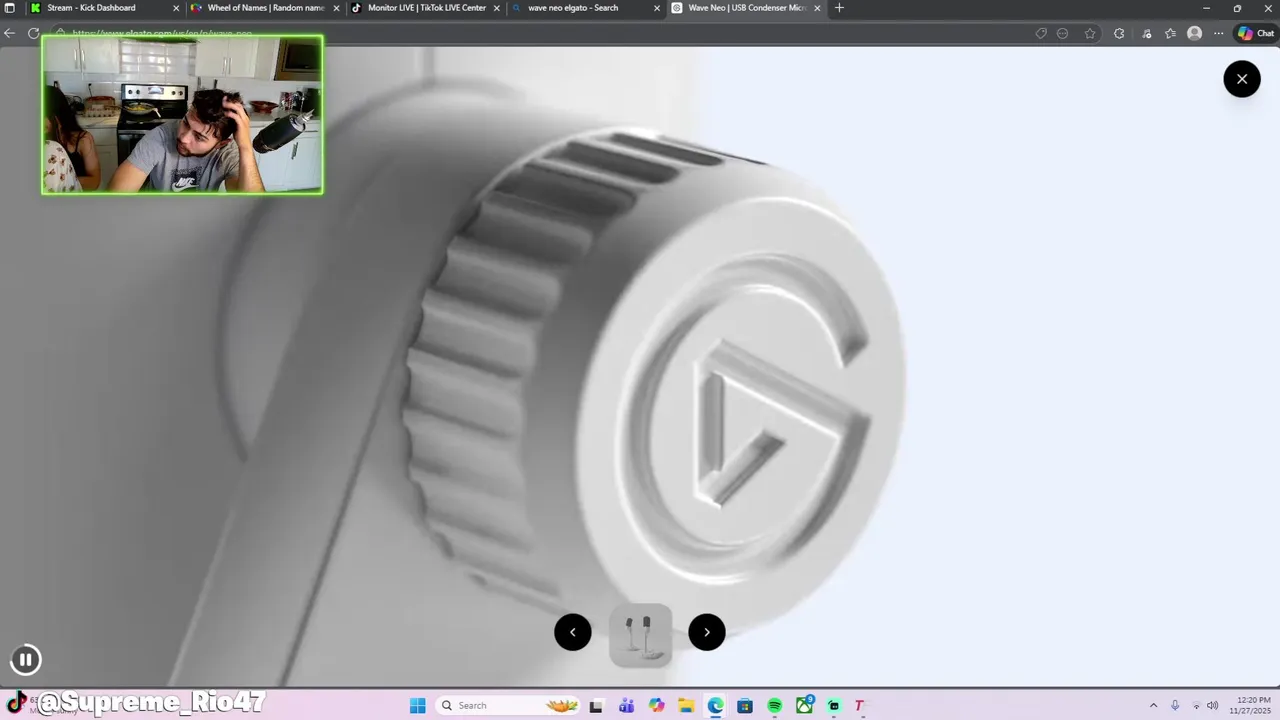Close the Wheel of Names tab

337,8
